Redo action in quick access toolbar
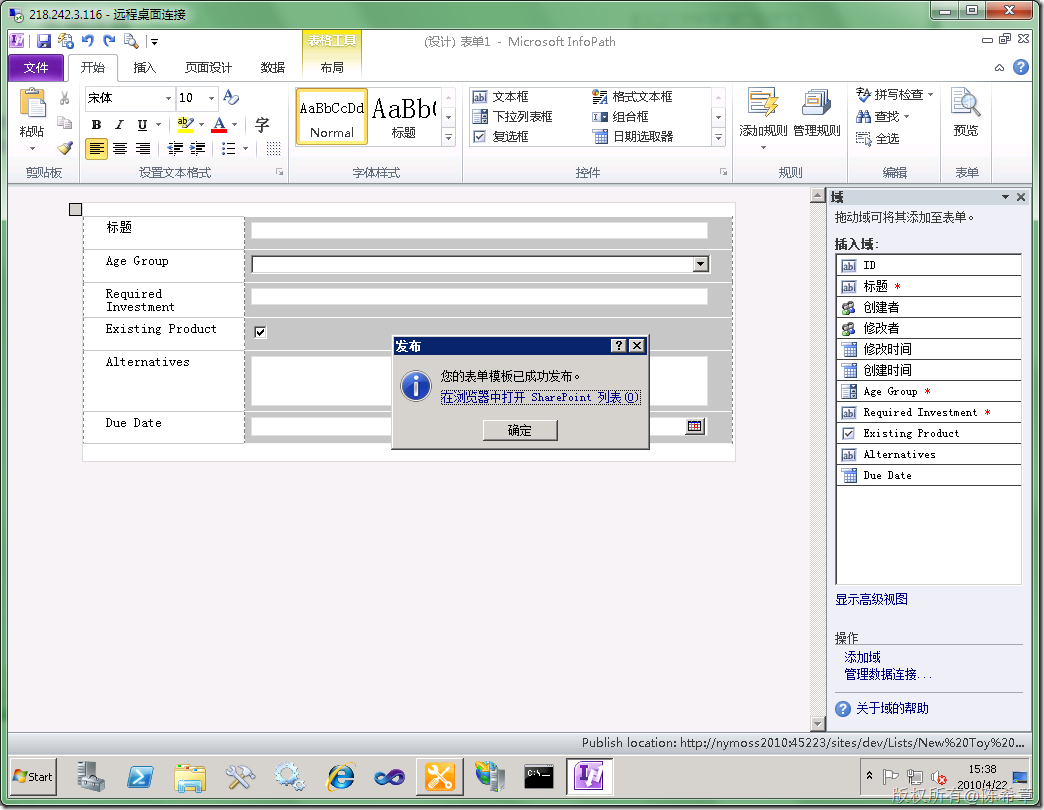 click(109, 41)
